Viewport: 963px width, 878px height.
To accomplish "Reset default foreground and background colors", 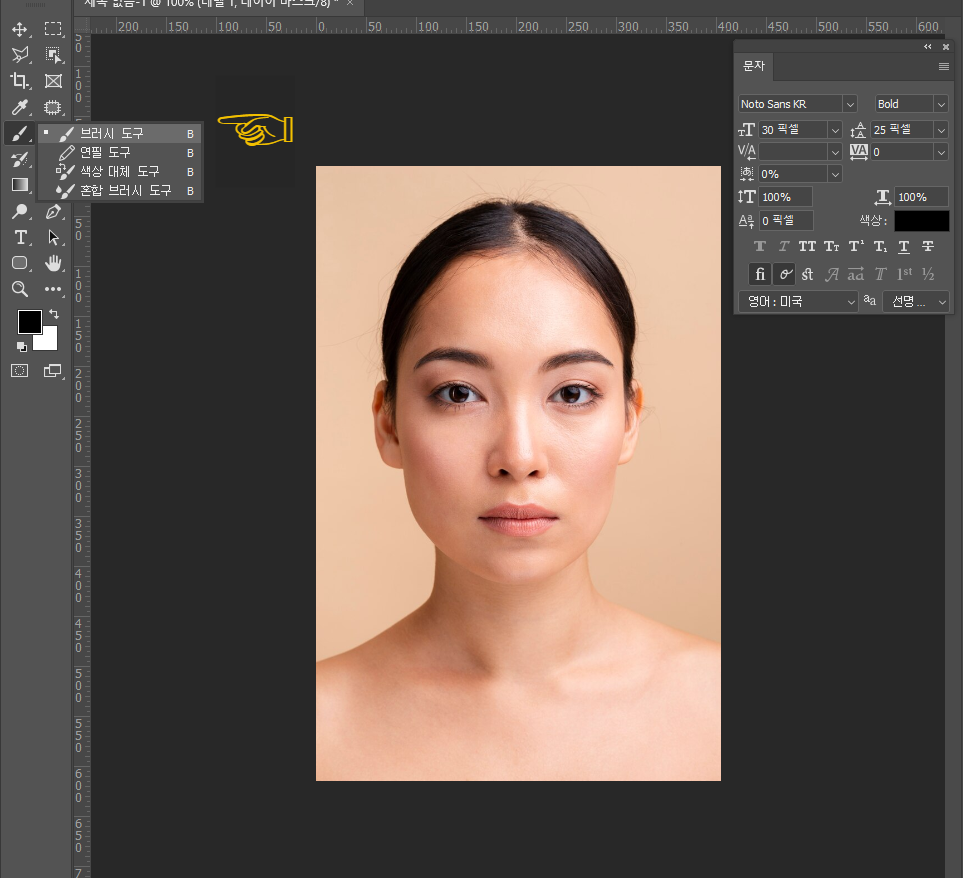I will click(21, 347).
